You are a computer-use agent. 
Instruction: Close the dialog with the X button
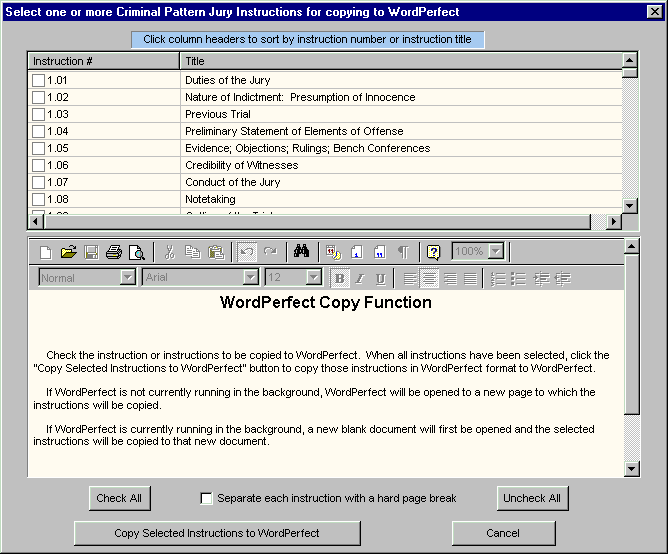(654, 12)
